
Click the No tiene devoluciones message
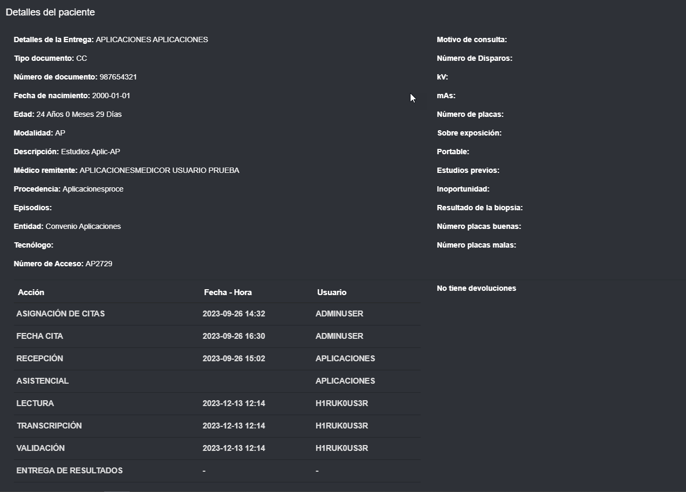tap(476, 288)
